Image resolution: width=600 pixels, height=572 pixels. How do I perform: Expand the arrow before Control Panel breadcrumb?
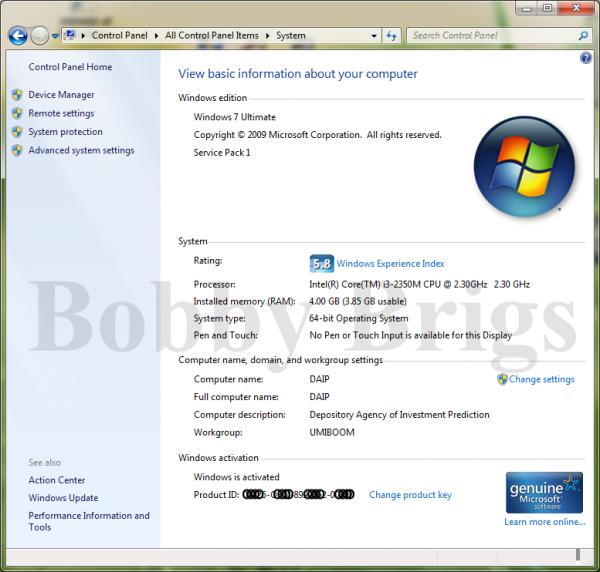83,36
